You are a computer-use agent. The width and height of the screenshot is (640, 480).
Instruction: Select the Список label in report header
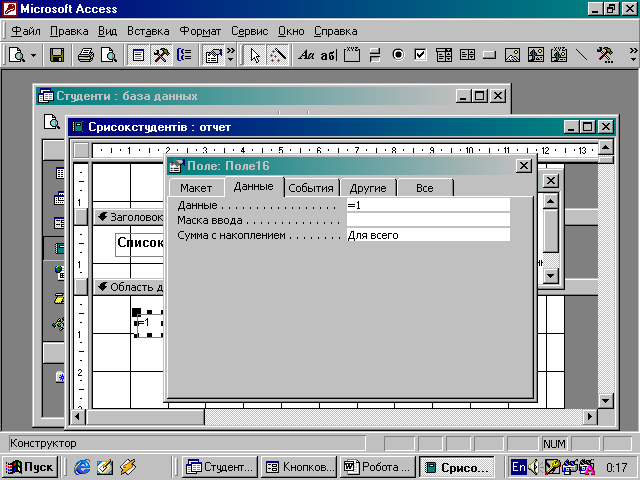[x=140, y=244]
